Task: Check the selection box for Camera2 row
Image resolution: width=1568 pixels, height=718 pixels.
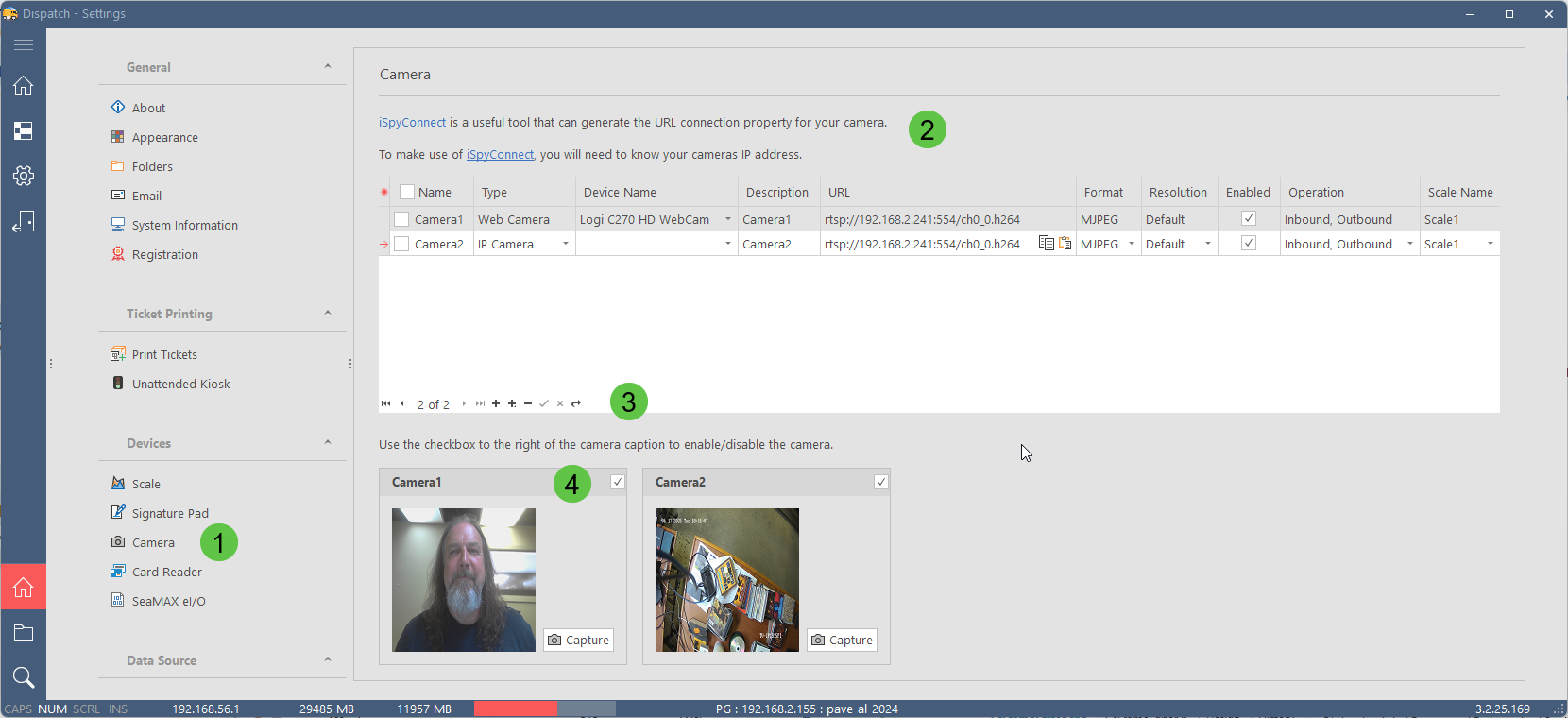Action: point(401,244)
